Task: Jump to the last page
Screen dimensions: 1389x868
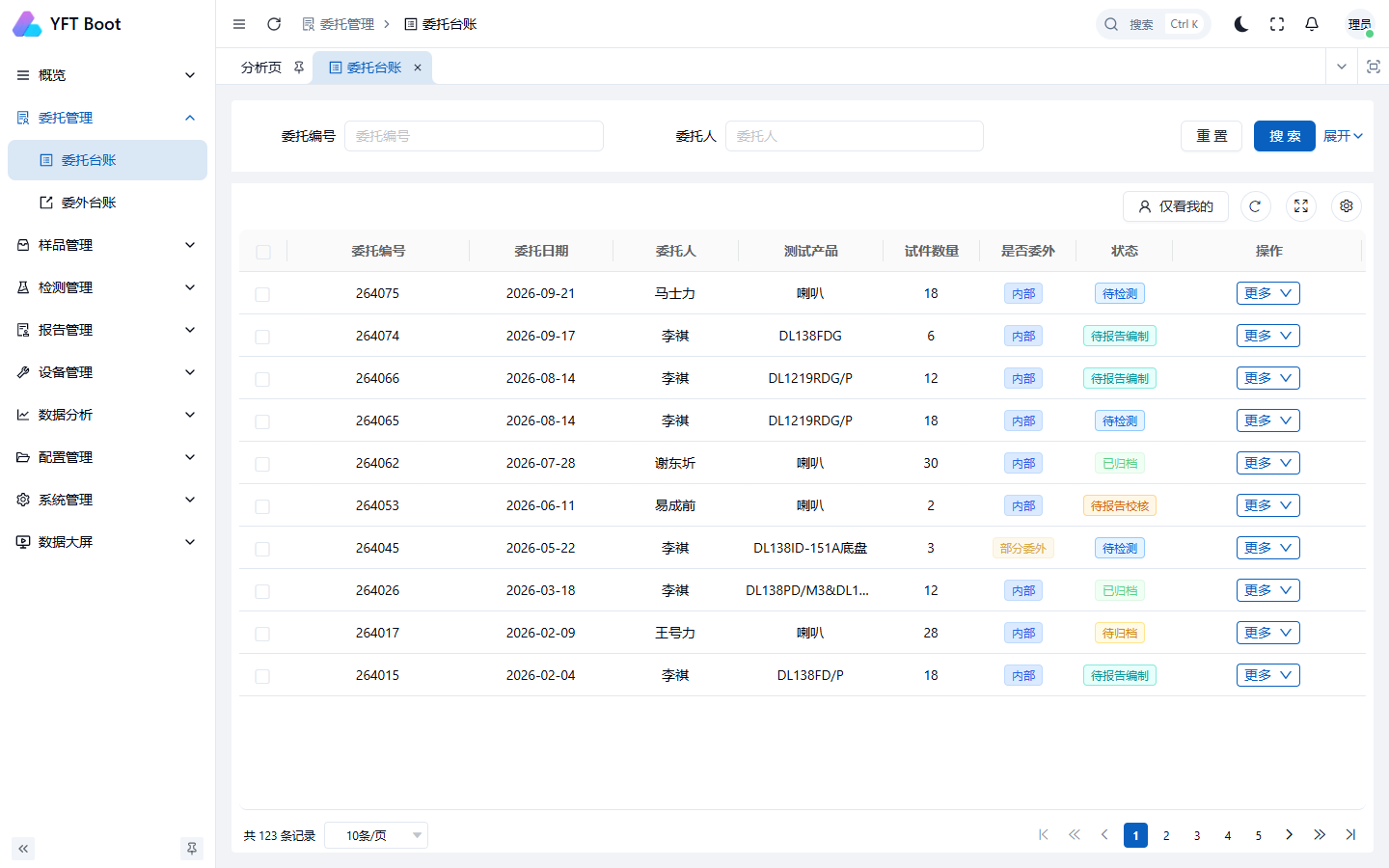Action: 1350,835
